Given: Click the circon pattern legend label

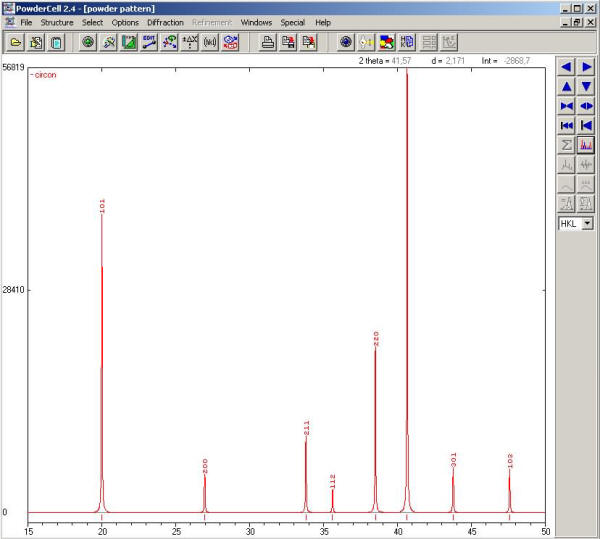Looking at the screenshot, I should [x=44, y=75].
